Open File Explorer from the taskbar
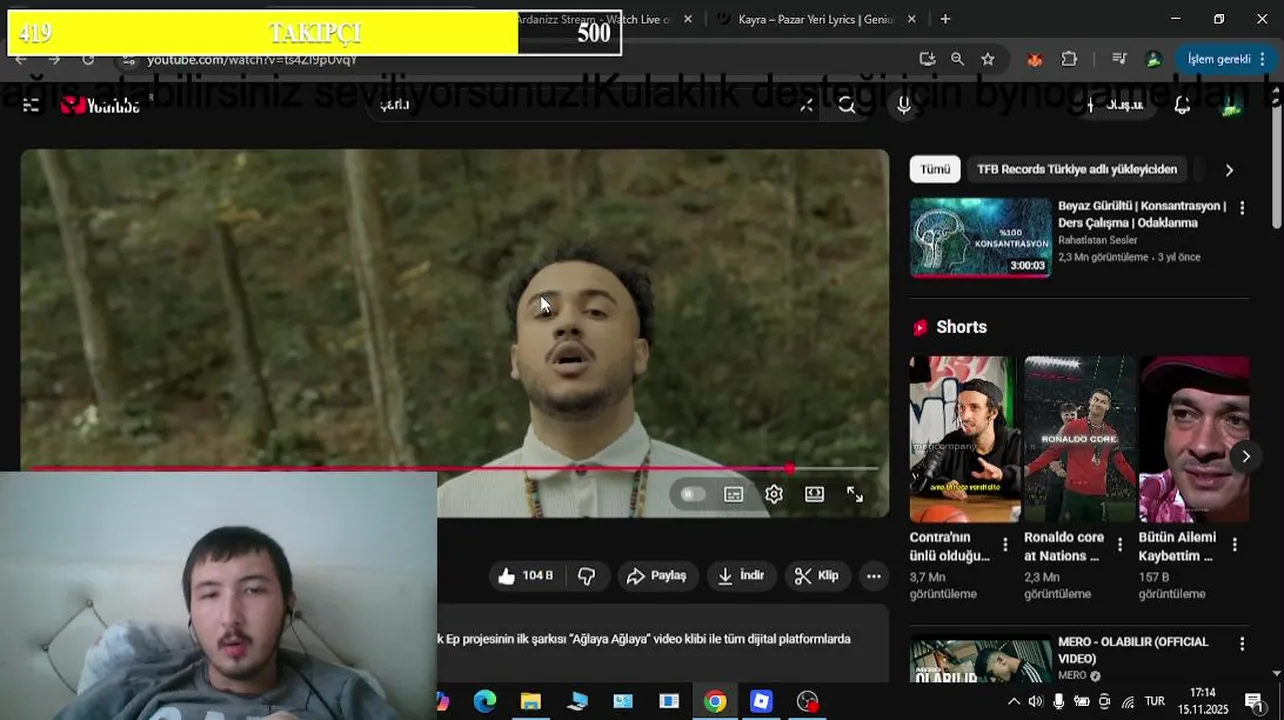The height and width of the screenshot is (720, 1284). [x=531, y=701]
